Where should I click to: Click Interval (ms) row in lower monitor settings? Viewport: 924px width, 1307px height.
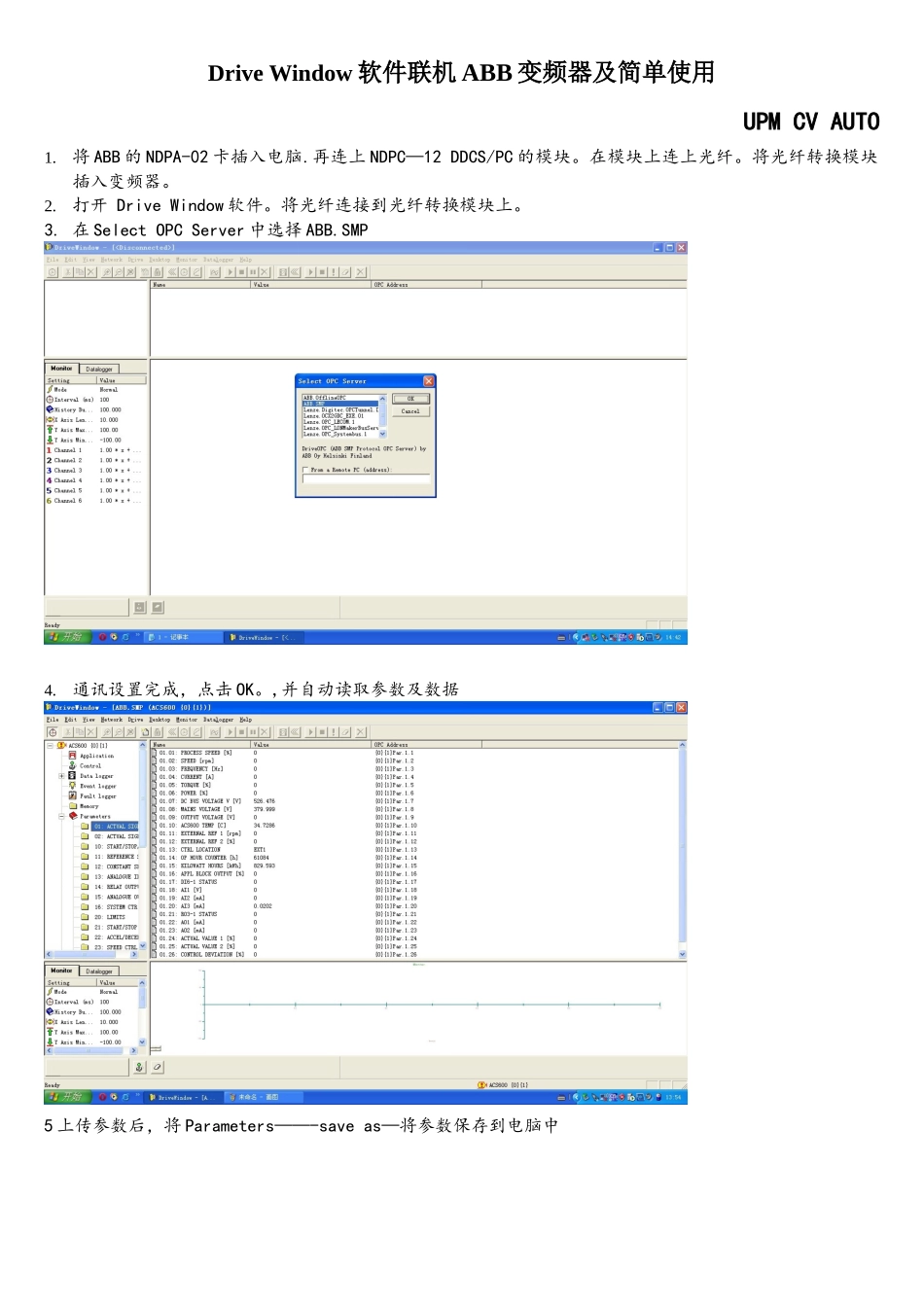click(92, 1002)
